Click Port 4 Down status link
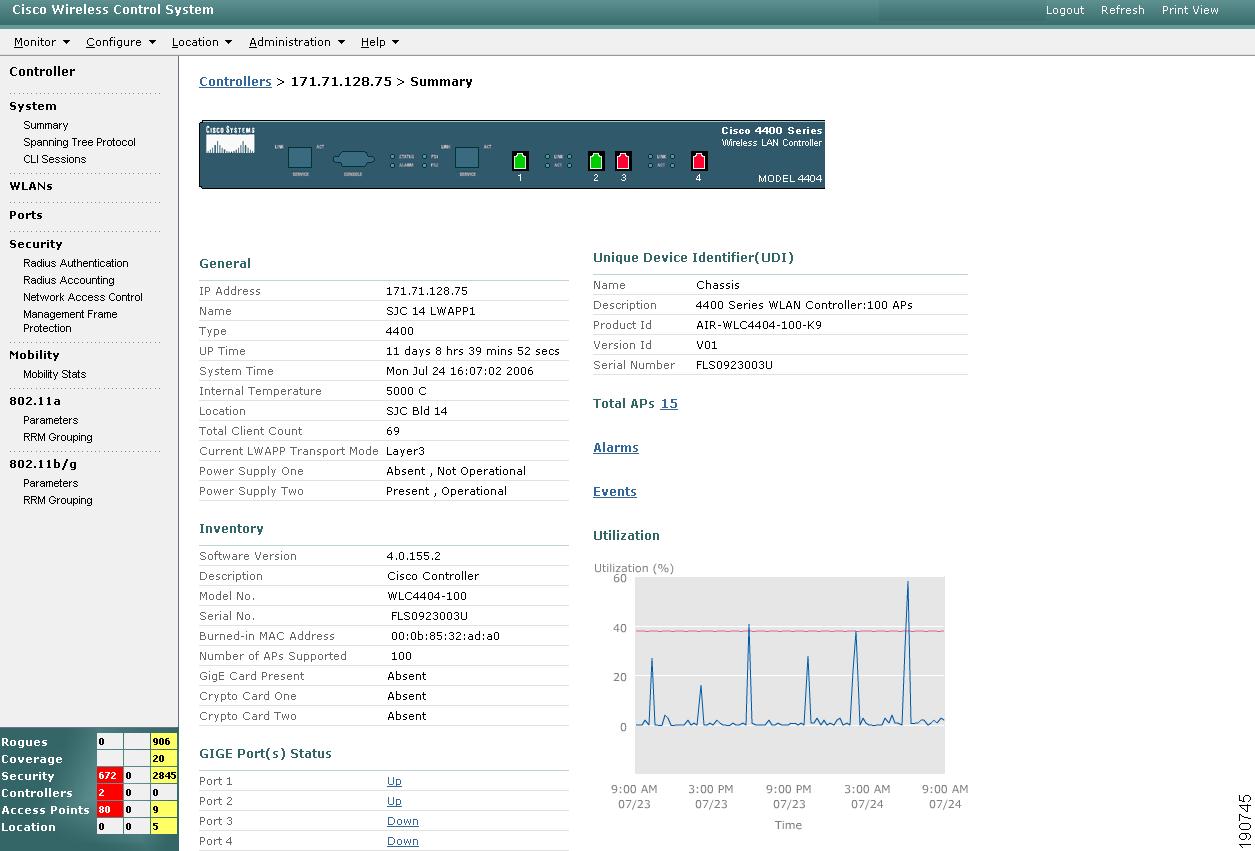Viewport: 1255px width, 851px height. click(403, 841)
